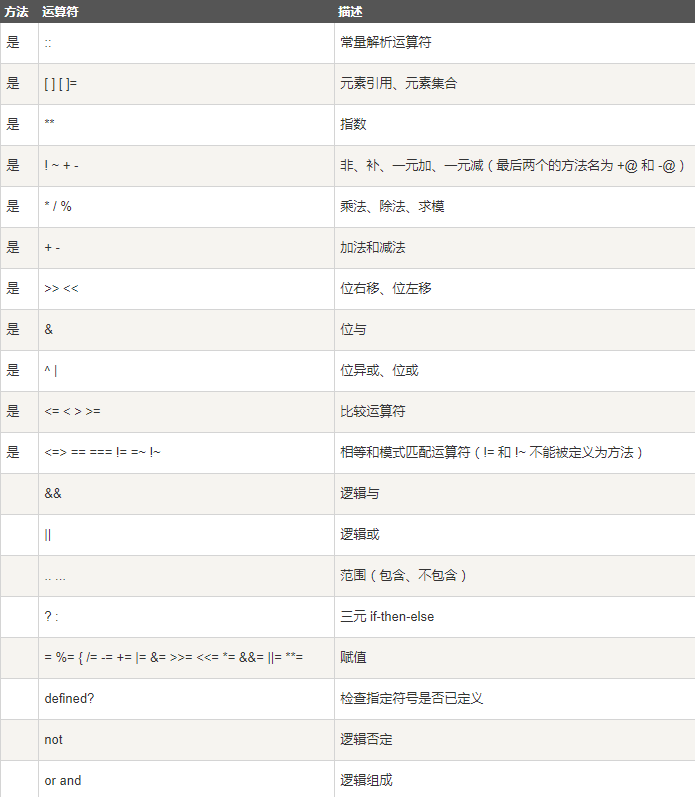Click the 比较运算符 description text
The width and height of the screenshot is (695, 797).
coord(373,411)
